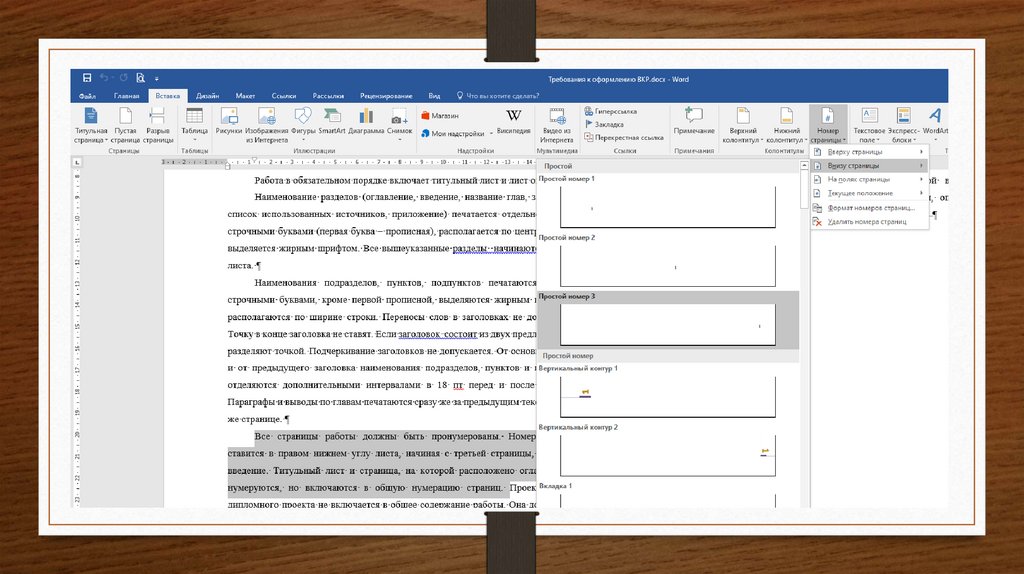Screen dimensions: 1024x574
Task: Expand the Текущее положение submenu
Action: (869, 193)
